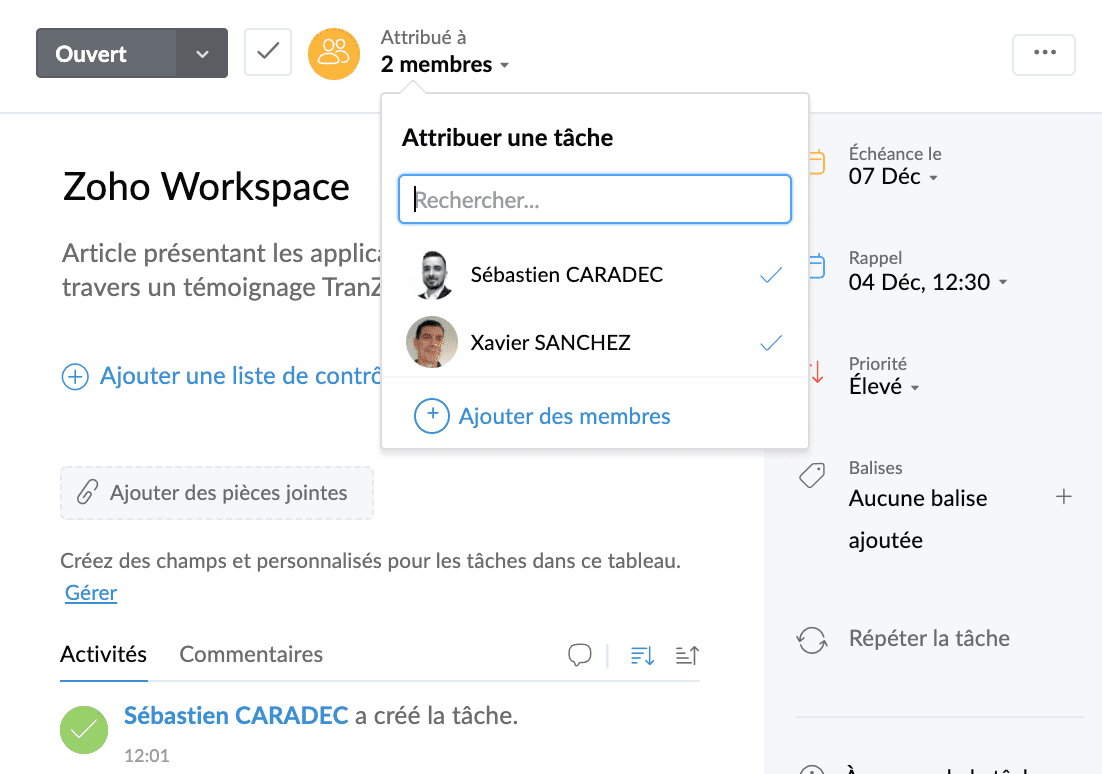
Task: Focus the Rechercher search field
Action: (x=595, y=200)
